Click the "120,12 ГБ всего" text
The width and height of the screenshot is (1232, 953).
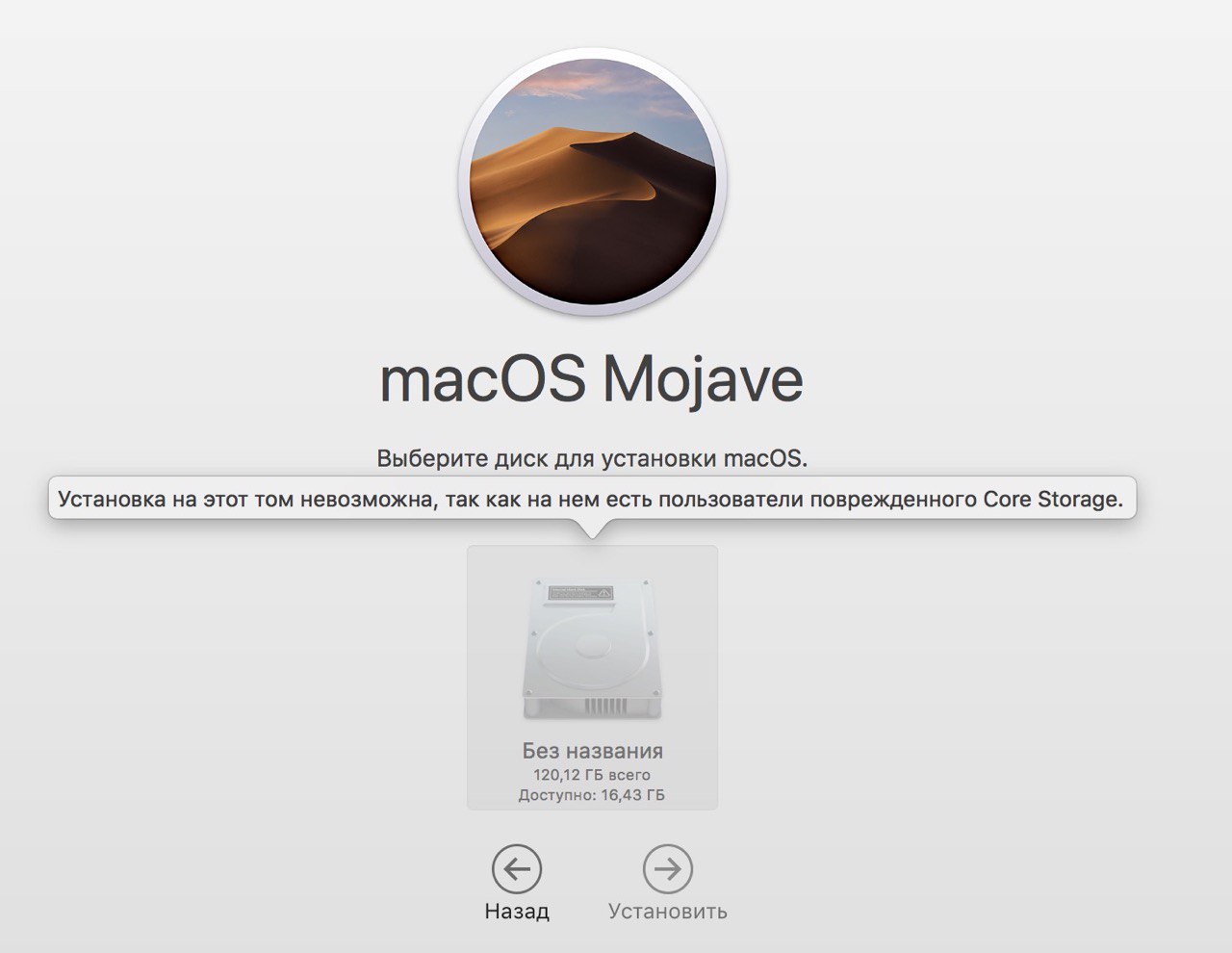pos(592,775)
